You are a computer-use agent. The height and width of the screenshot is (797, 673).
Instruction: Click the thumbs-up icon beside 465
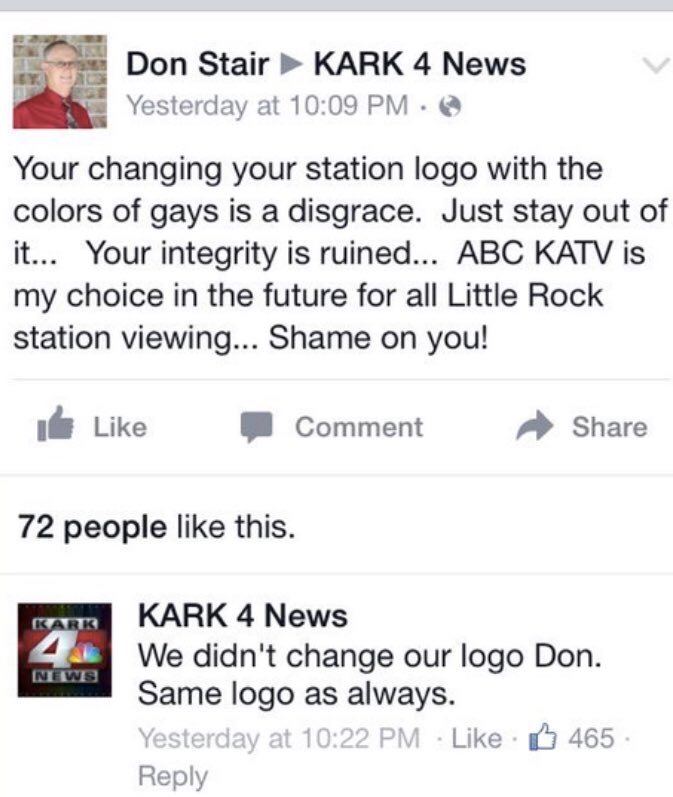543,737
